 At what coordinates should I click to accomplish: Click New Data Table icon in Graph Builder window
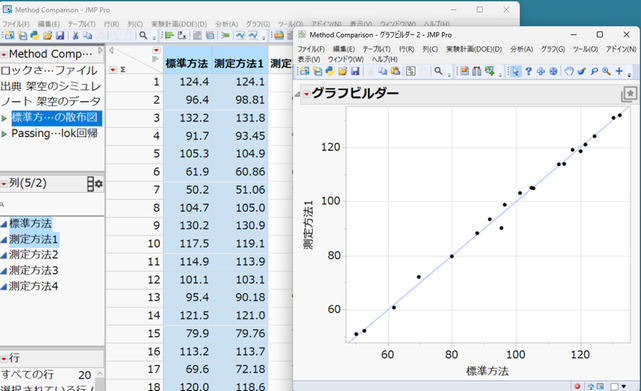point(305,71)
